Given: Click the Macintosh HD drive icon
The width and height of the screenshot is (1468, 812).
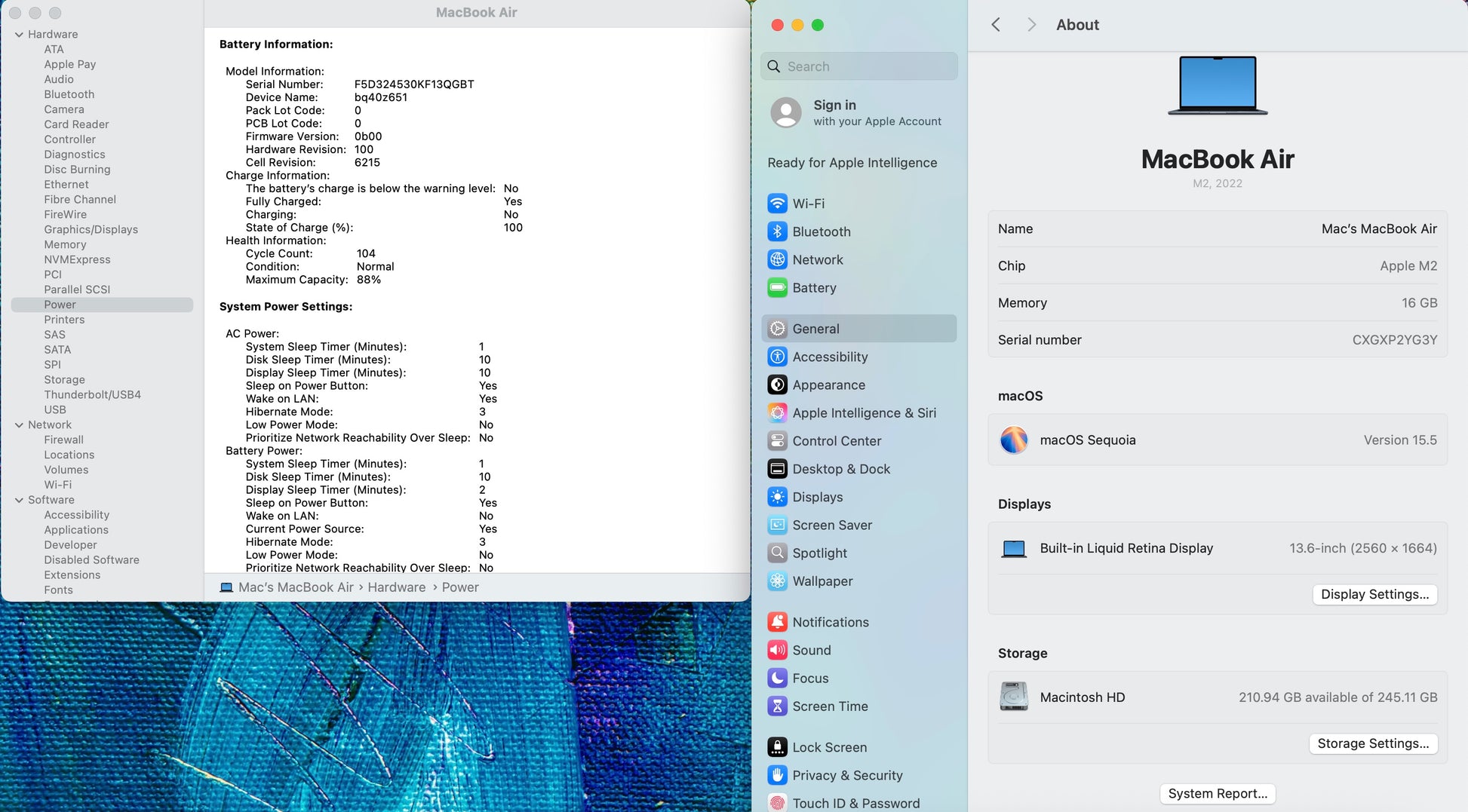Looking at the screenshot, I should click(x=1013, y=697).
